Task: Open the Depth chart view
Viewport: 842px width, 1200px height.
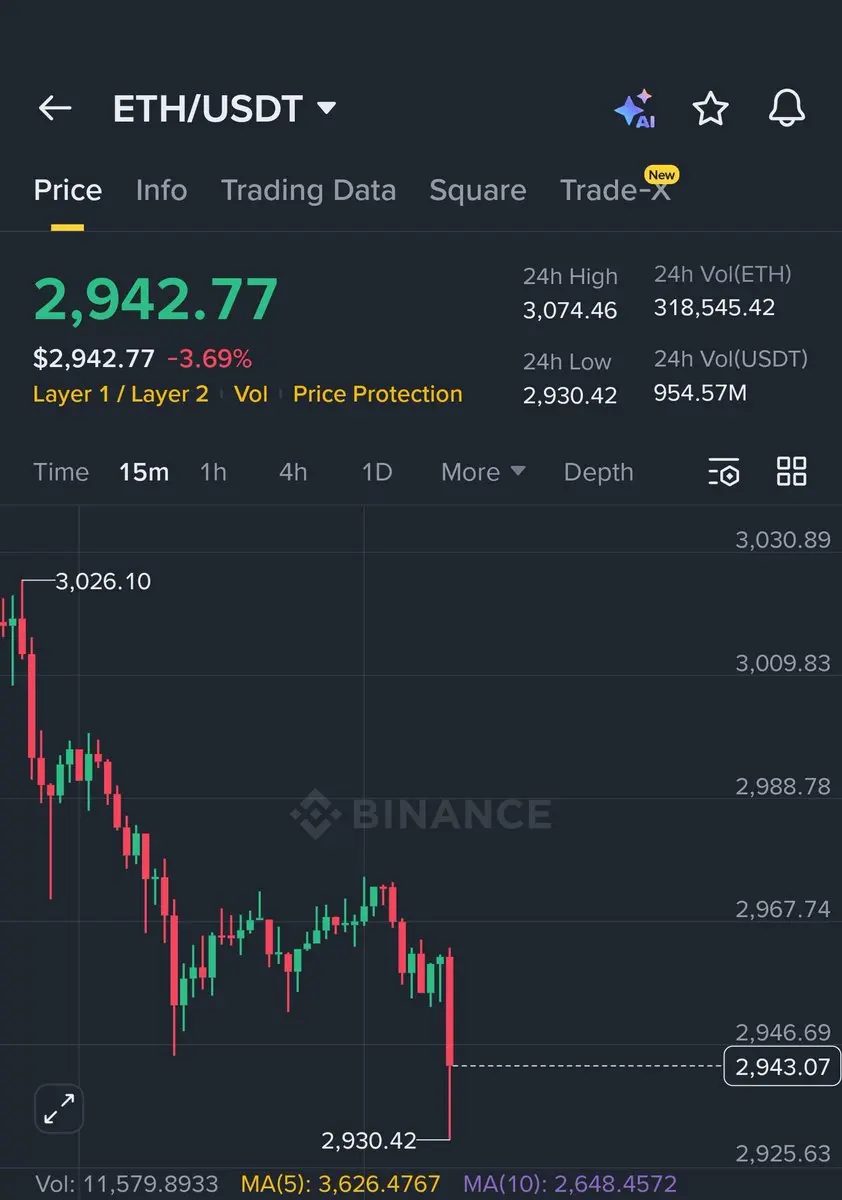Action: [598, 472]
